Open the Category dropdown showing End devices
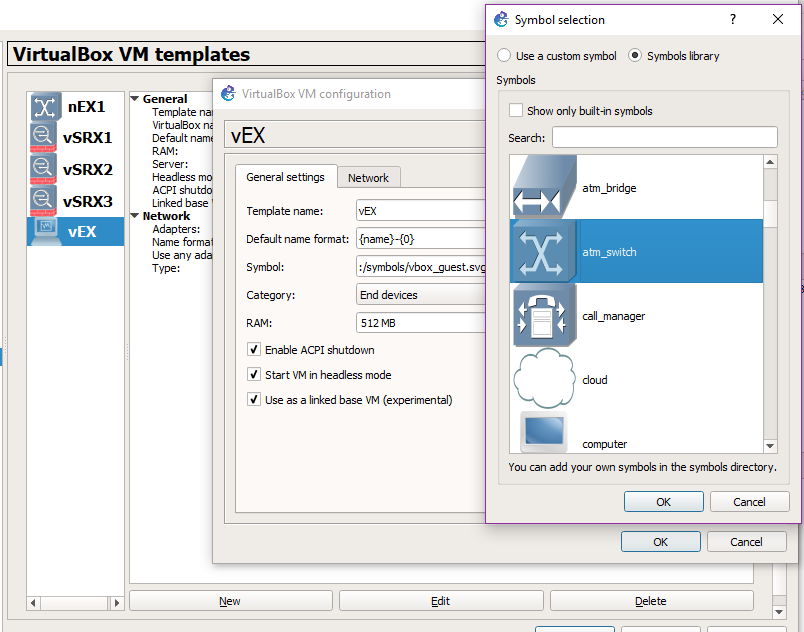Screen dimensions: 804x632 [420, 295]
